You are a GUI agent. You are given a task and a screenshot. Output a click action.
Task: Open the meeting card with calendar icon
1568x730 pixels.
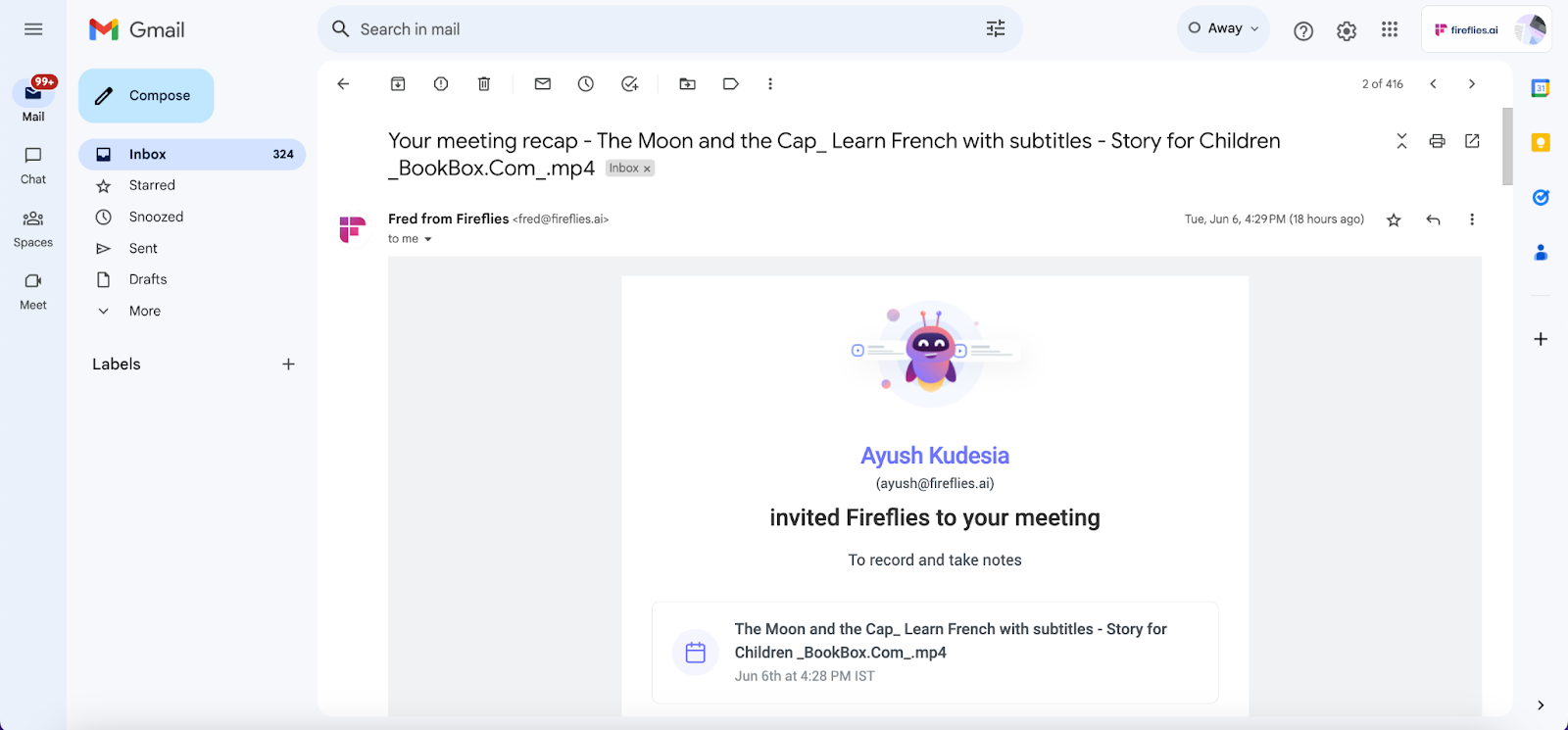pos(935,653)
